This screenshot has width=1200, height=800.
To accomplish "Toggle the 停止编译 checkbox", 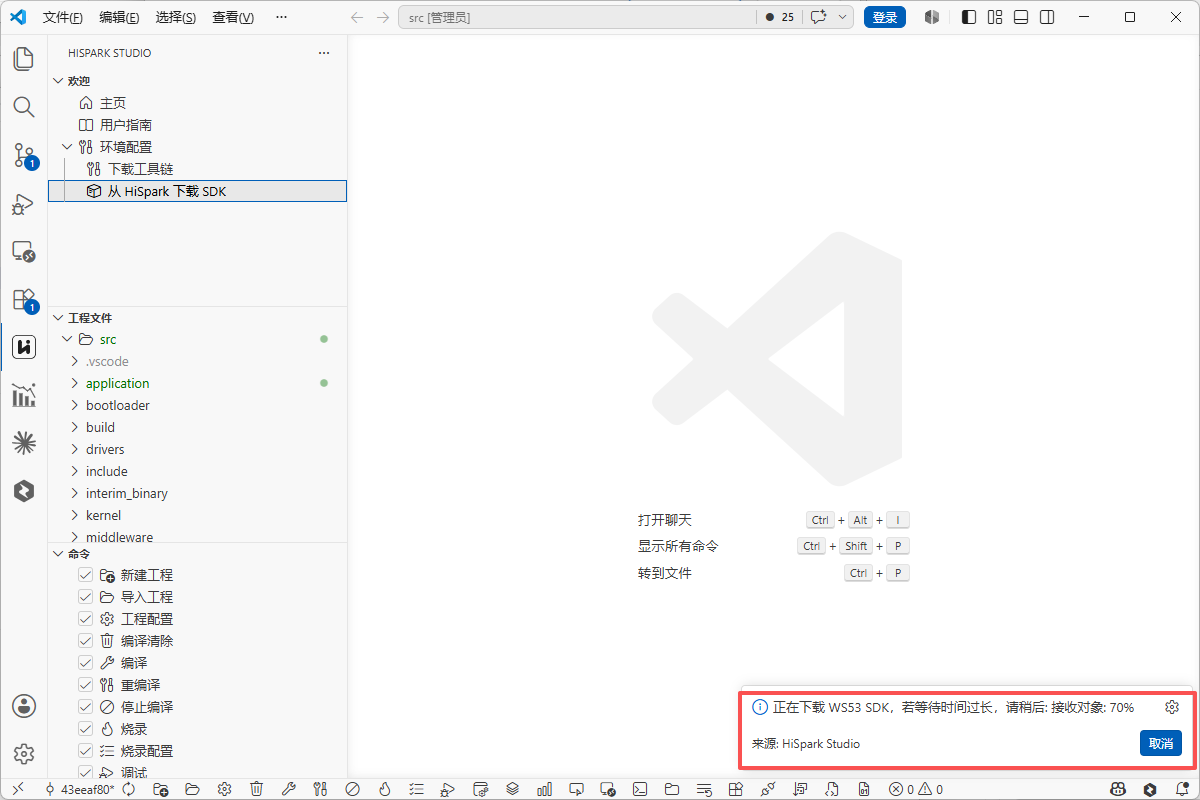I will pyautogui.click(x=86, y=707).
